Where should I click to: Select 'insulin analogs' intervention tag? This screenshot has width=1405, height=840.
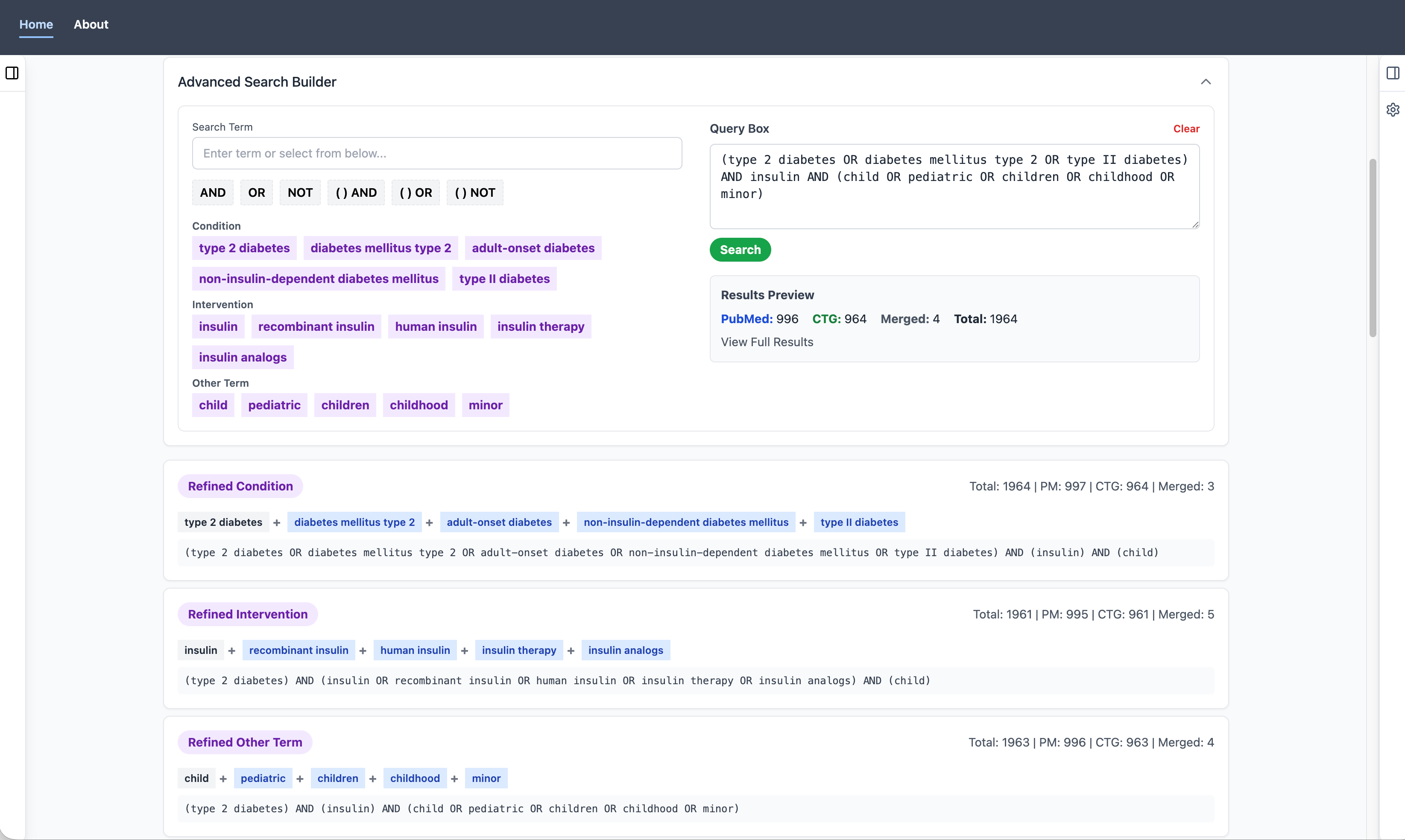(x=243, y=357)
